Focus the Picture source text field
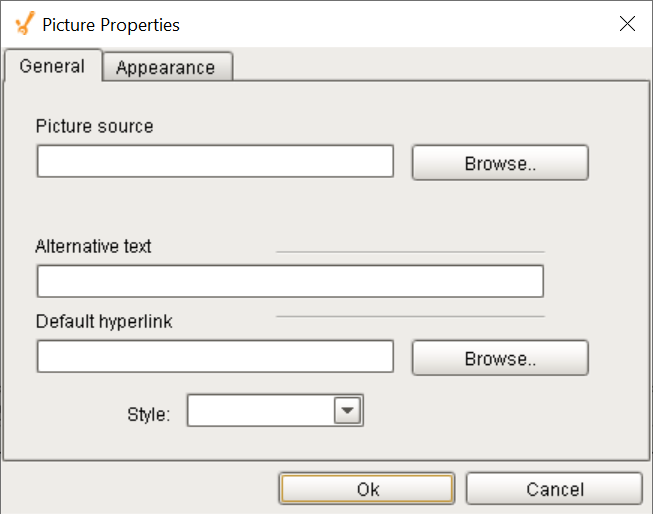 tap(215, 161)
